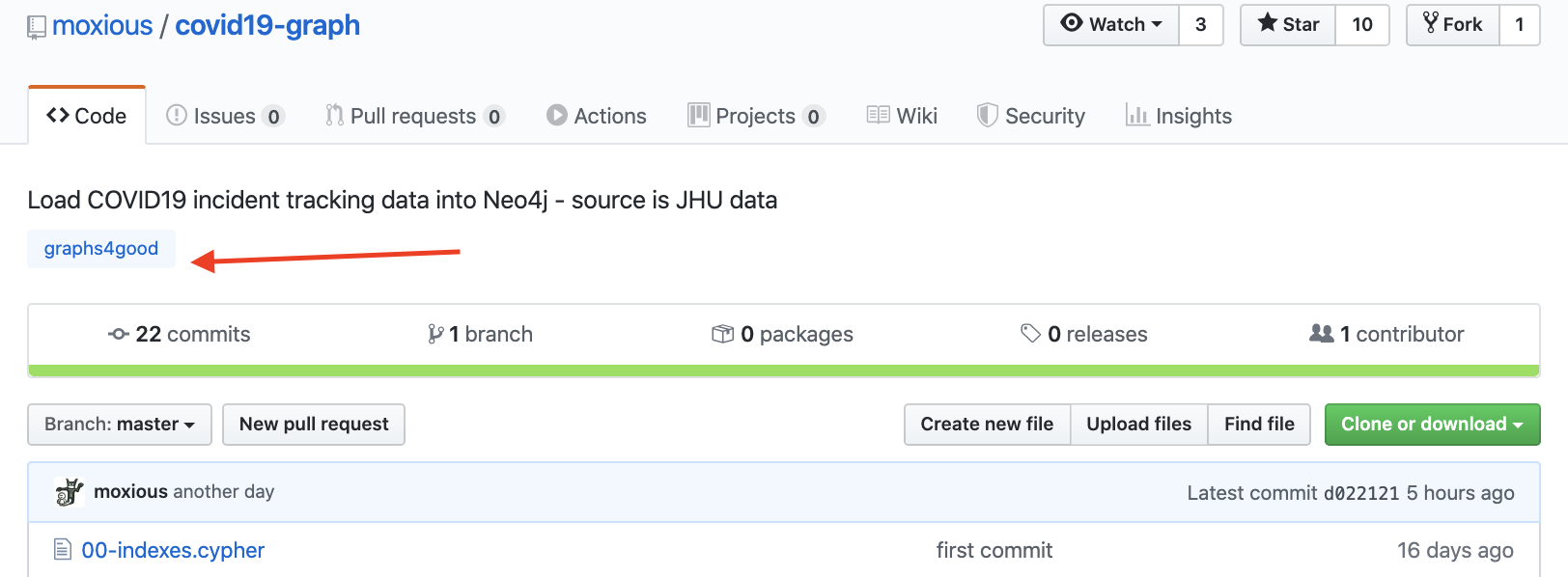
Task: Expand the Branch: master dropdown
Action: (x=120, y=425)
